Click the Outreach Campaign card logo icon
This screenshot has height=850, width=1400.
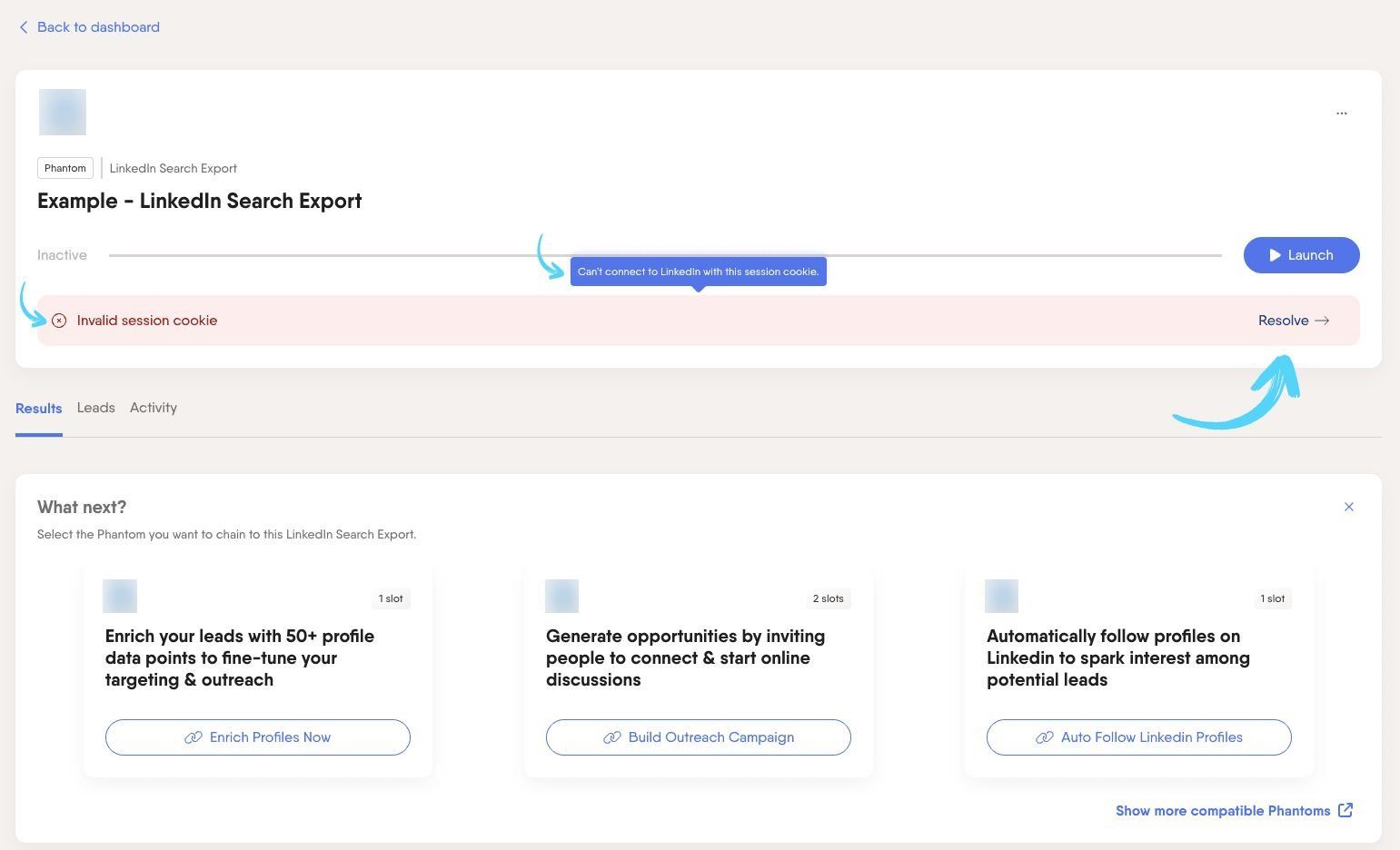coord(561,597)
